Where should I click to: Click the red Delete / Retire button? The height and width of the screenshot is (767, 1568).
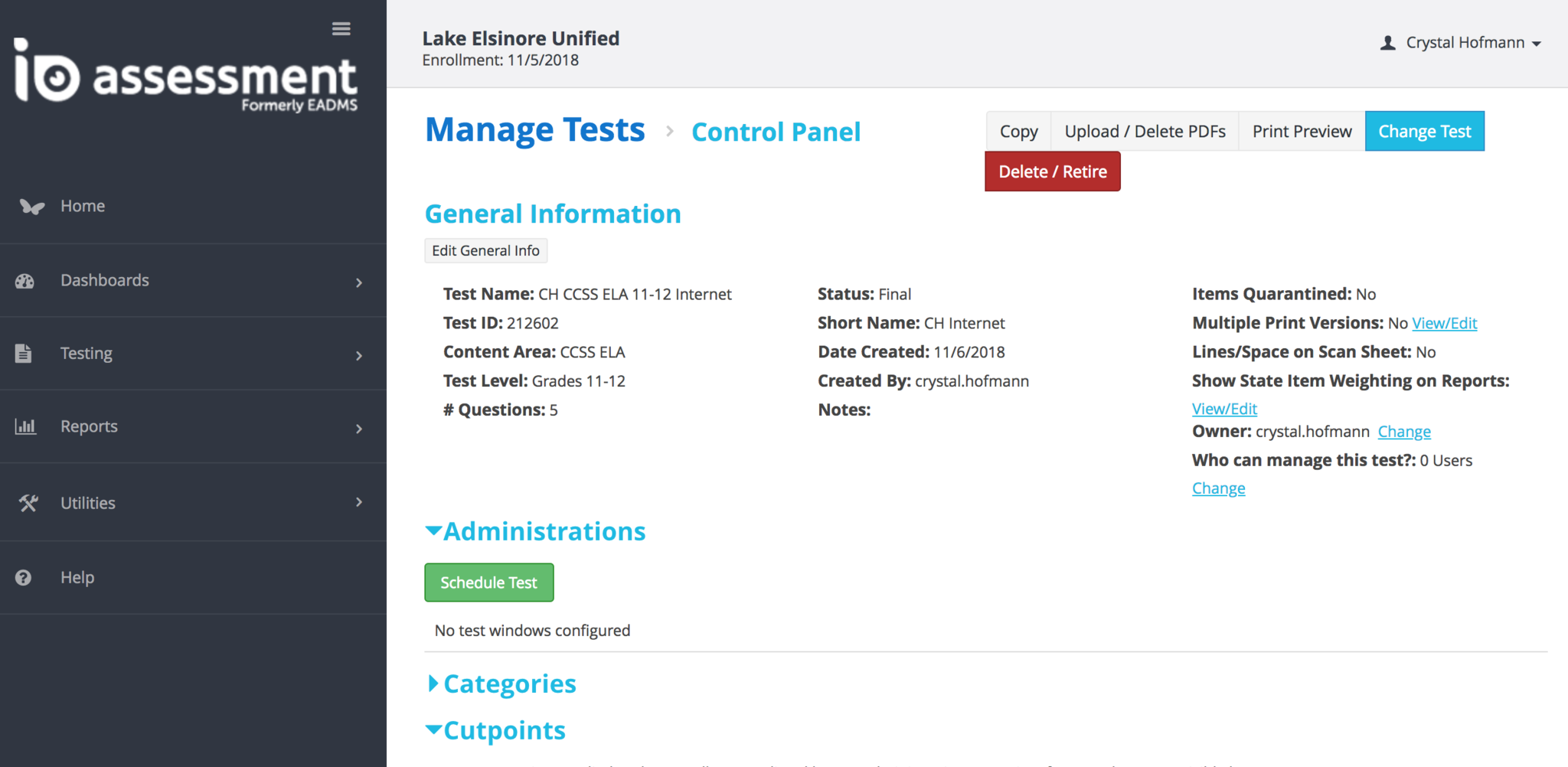[x=1052, y=171]
